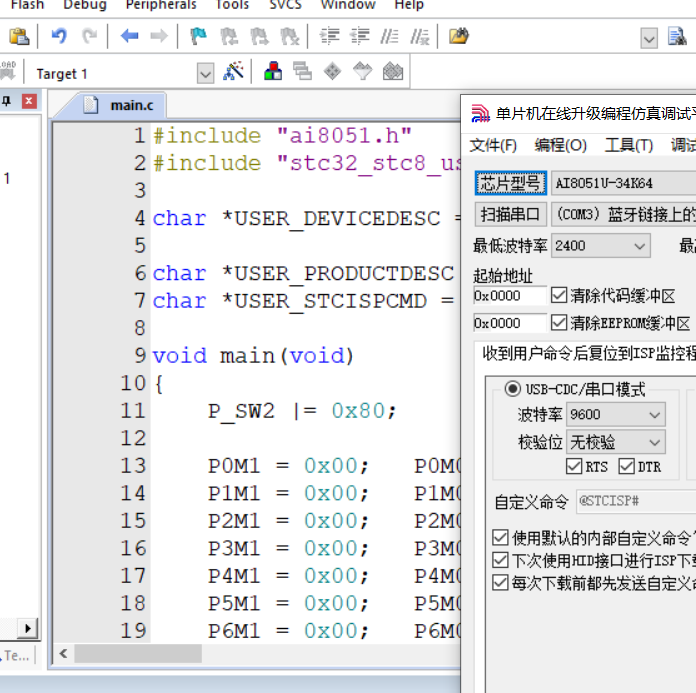Click the 芯片型号 button
696x693 pixels.
tap(510, 183)
